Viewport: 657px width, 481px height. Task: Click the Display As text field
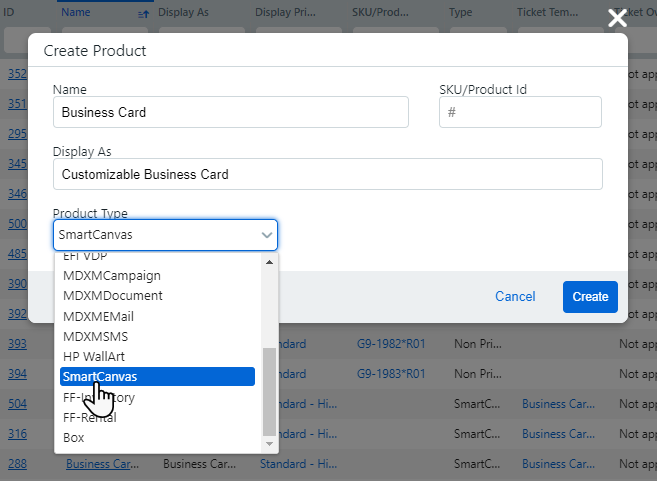click(327, 174)
